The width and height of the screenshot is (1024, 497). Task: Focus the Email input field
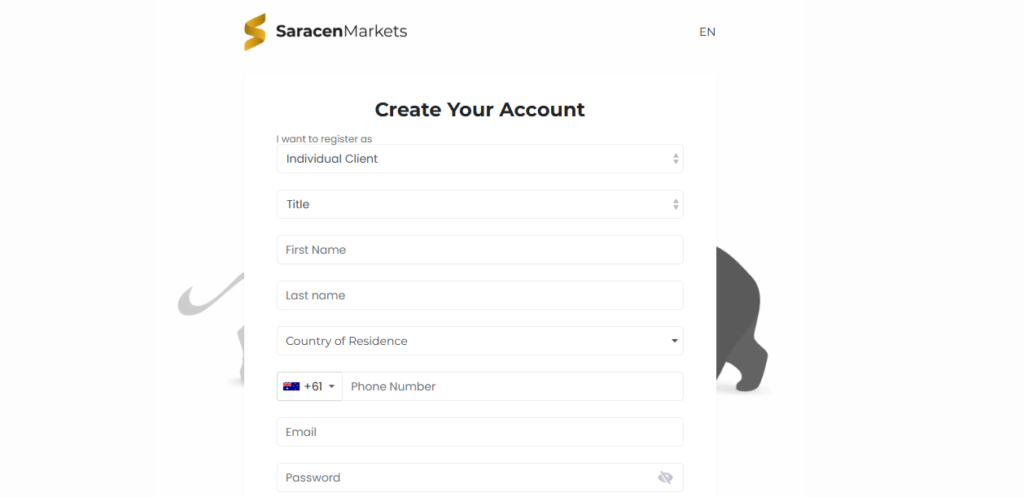pos(480,432)
